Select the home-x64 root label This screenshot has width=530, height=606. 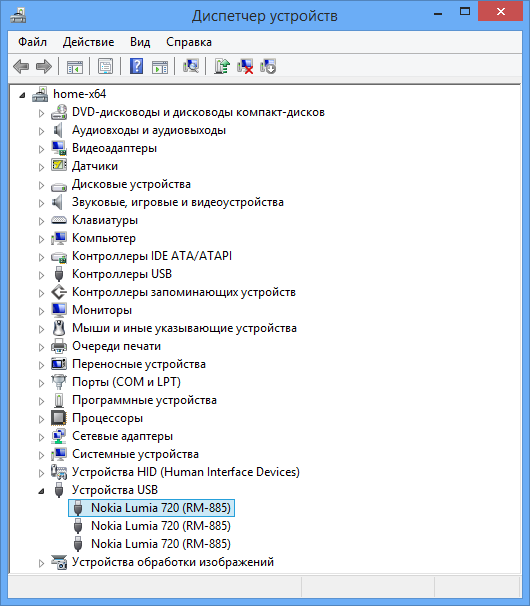(x=80, y=94)
